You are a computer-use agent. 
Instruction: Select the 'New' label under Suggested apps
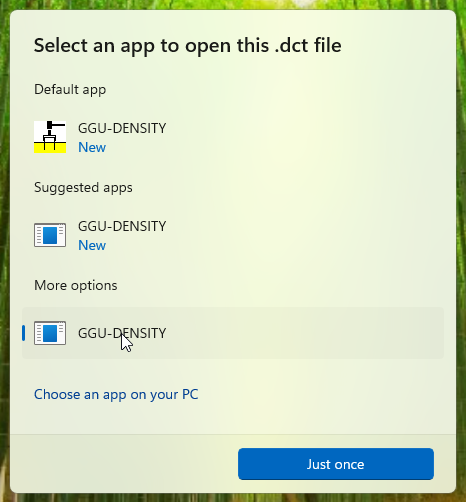tap(92, 245)
